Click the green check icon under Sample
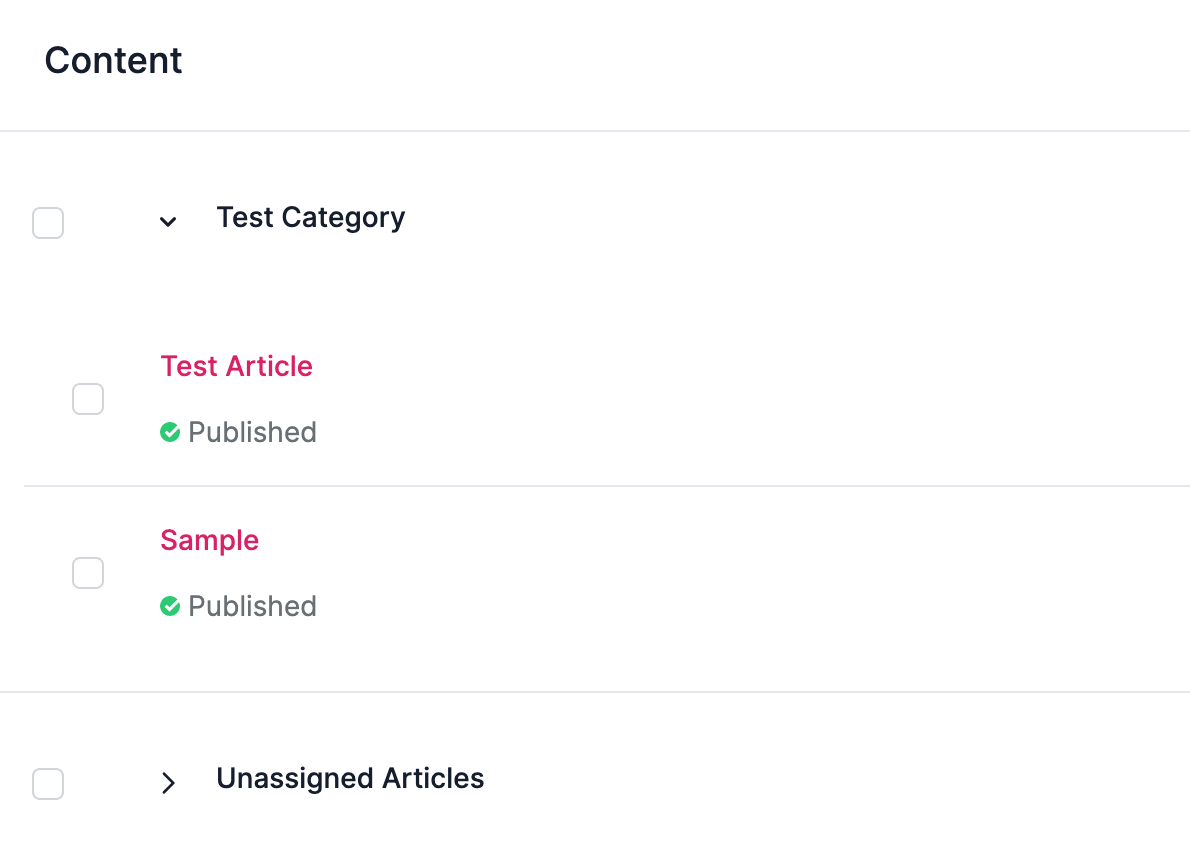The height and width of the screenshot is (864, 1190). pyautogui.click(x=170, y=606)
